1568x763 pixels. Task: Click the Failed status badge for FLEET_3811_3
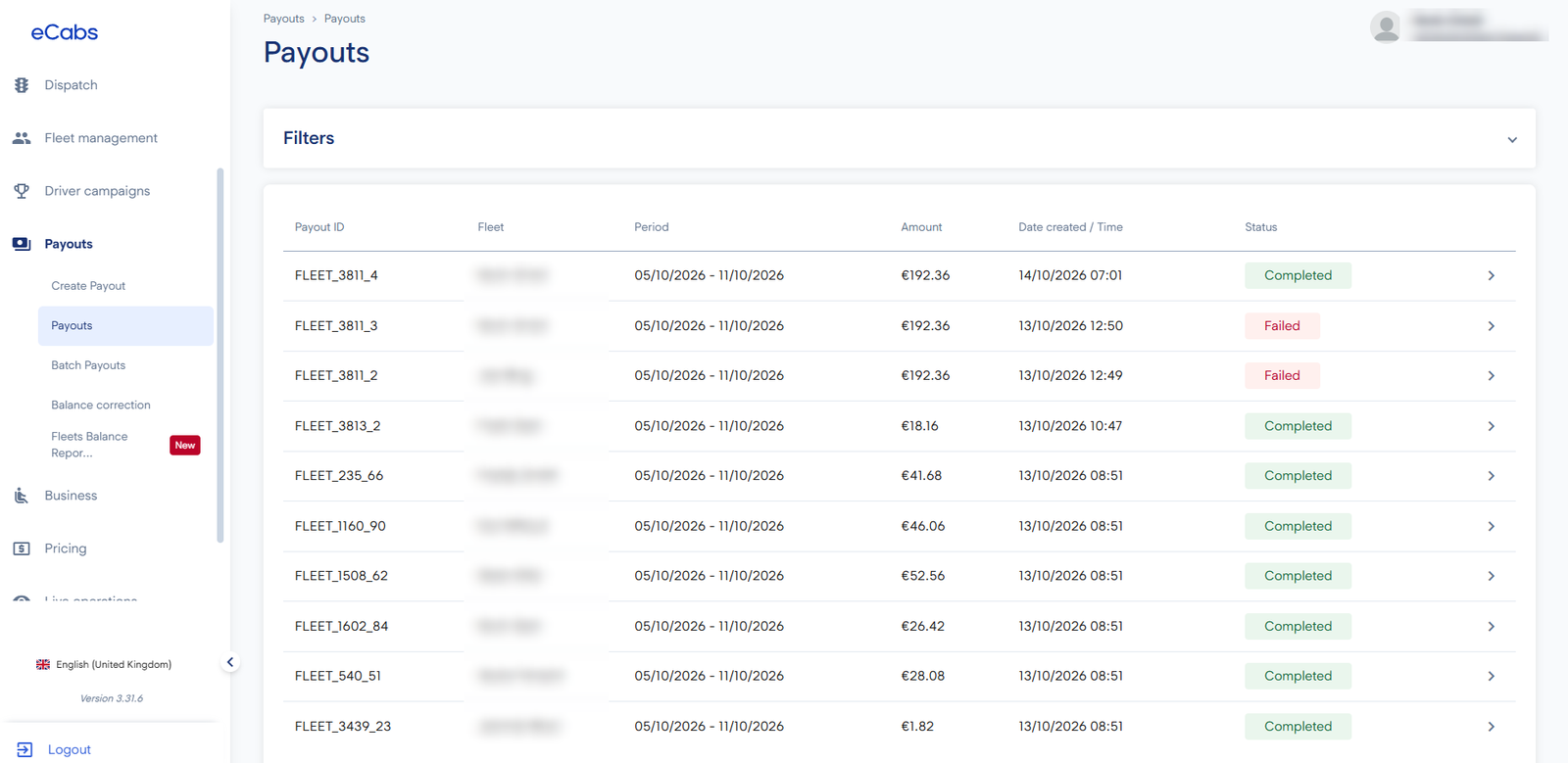coord(1282,326)
